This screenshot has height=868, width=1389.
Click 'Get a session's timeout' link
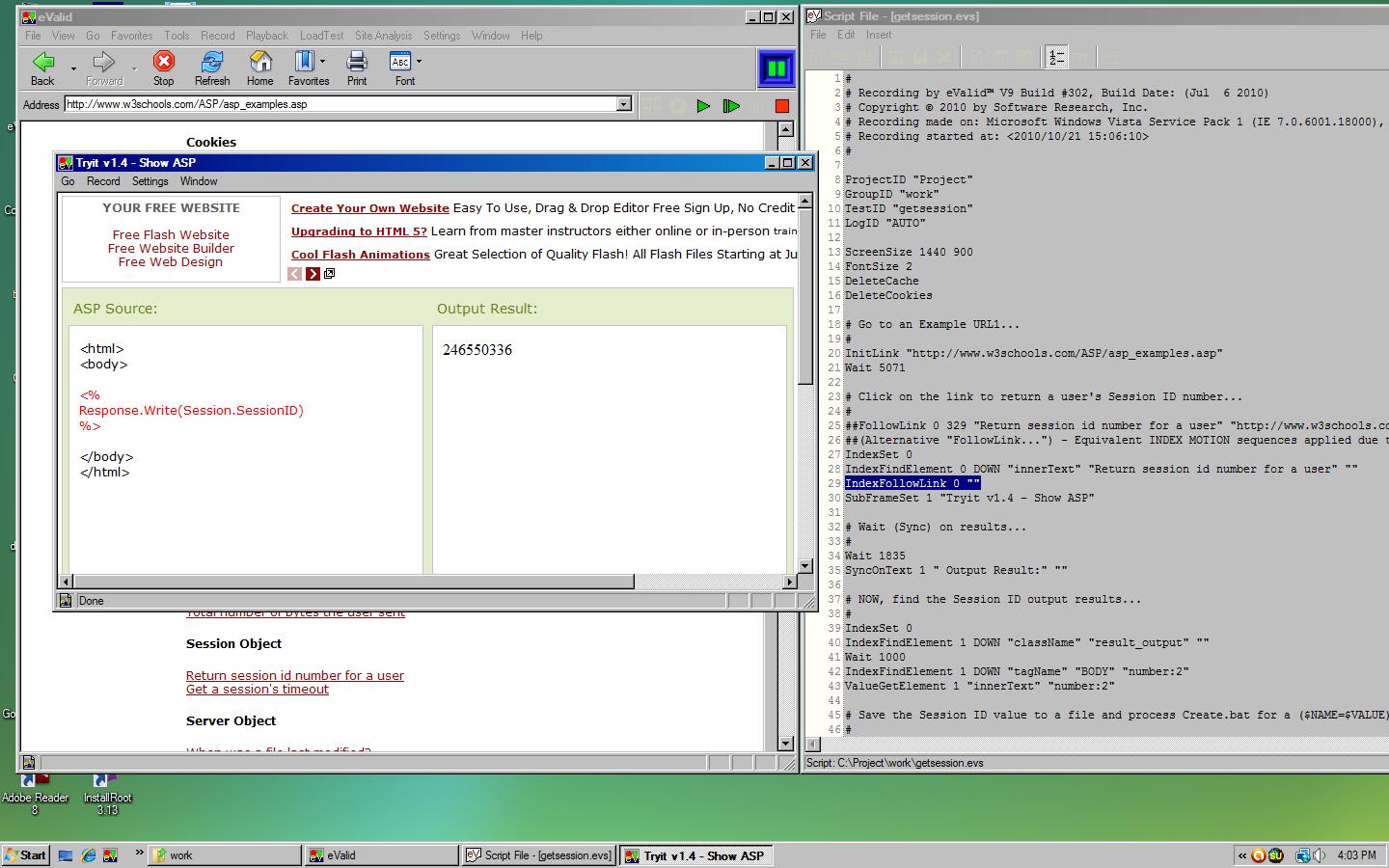pos(258,690)
